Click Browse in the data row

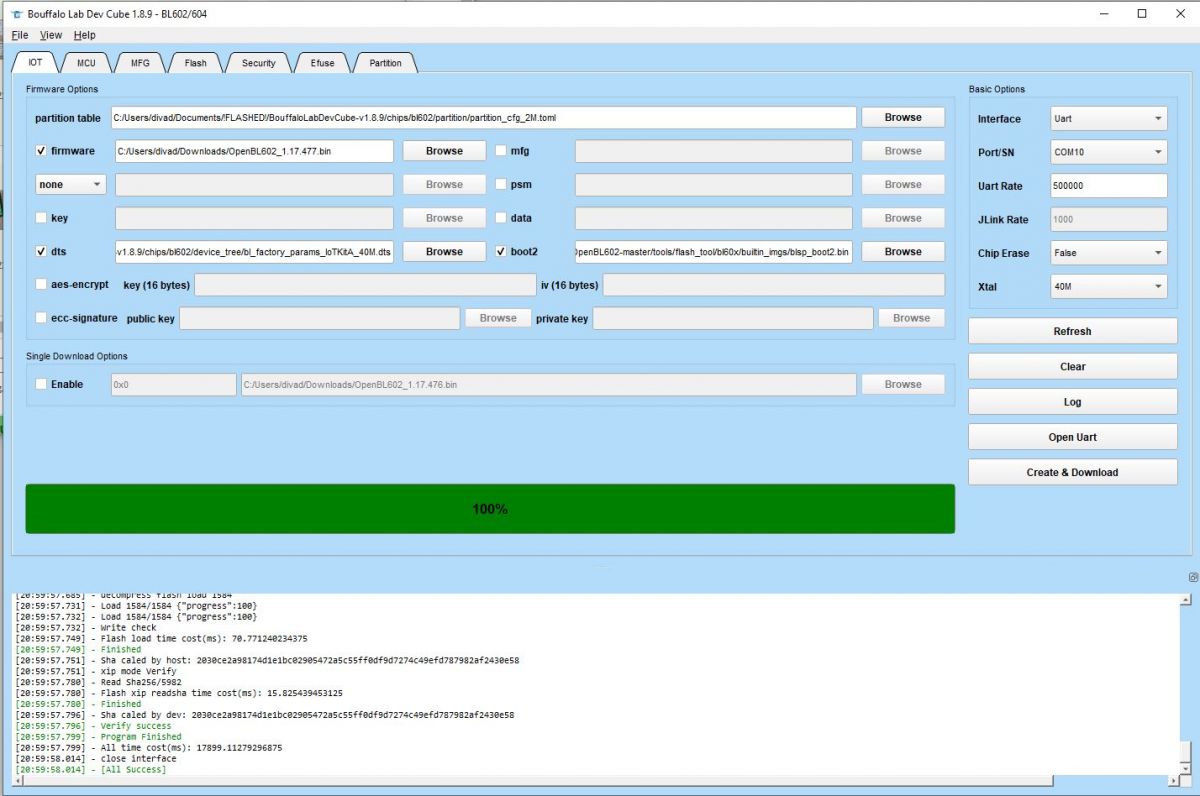[903, 218]
